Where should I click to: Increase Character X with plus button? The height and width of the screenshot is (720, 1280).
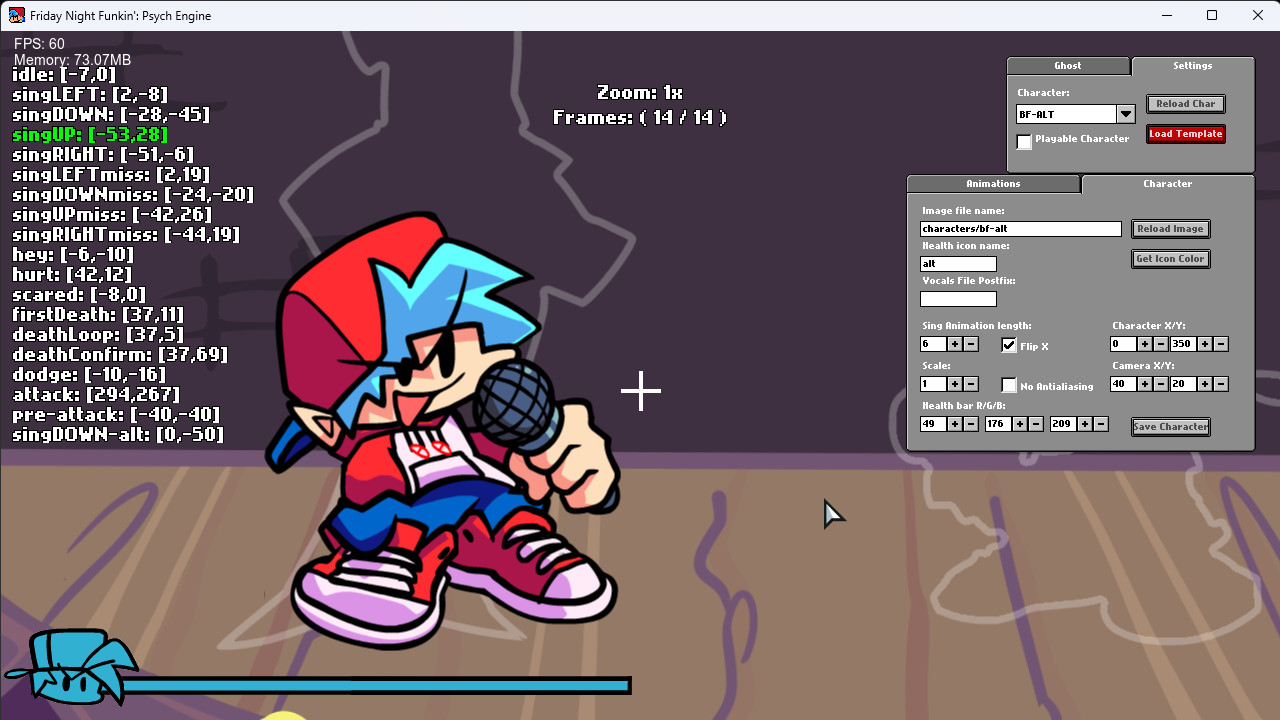[x=1145, y=344]
